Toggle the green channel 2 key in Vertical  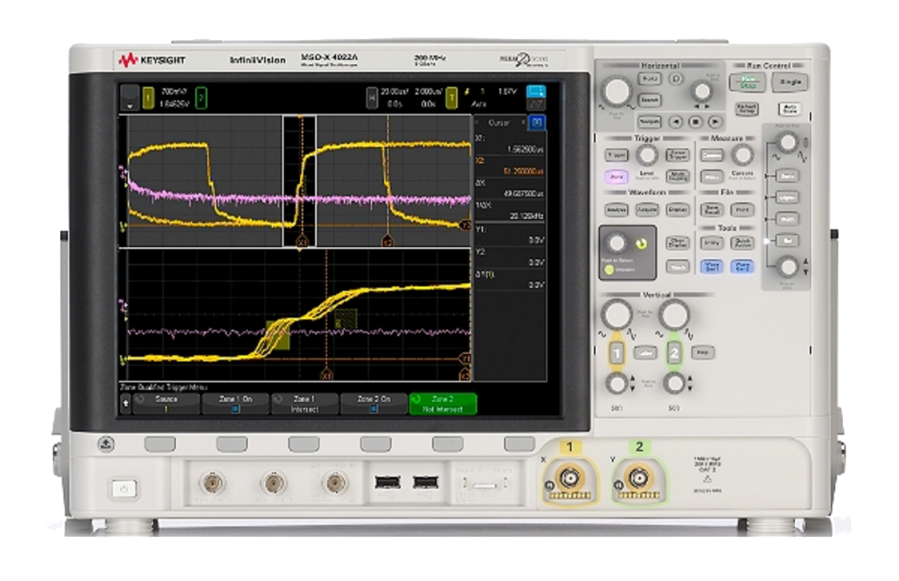pos(674,353)
